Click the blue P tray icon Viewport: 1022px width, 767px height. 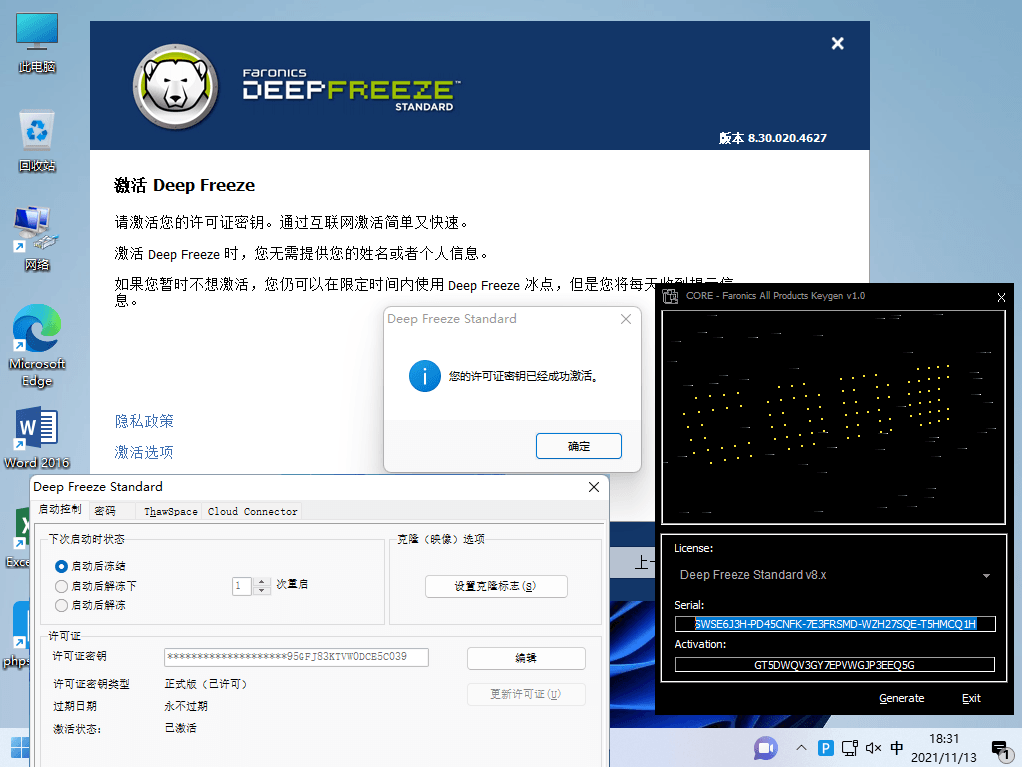[x=825, y=748]
